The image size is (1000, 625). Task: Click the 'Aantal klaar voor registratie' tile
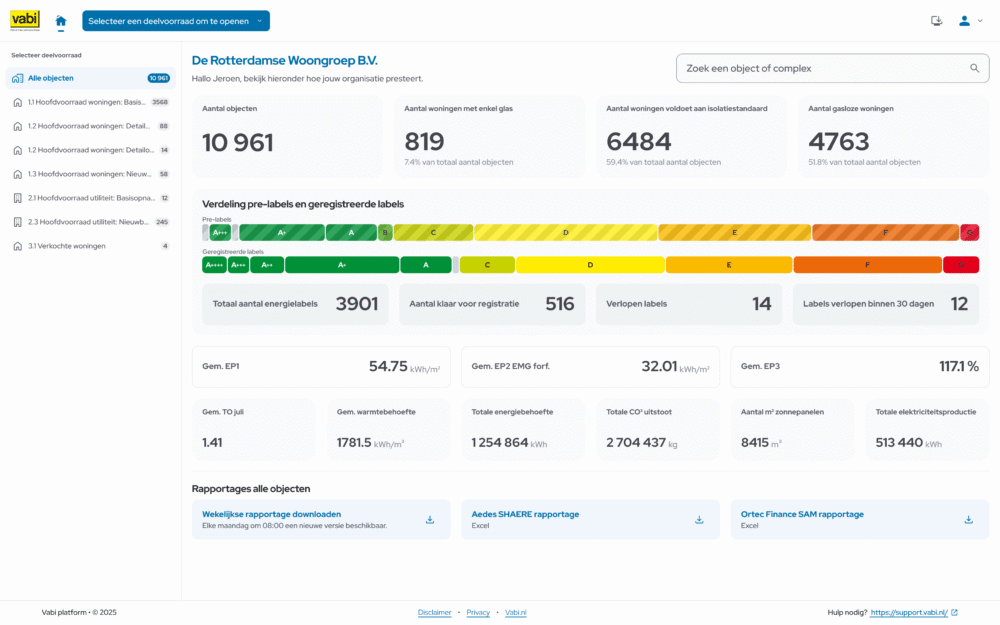[x=492, y=304]
